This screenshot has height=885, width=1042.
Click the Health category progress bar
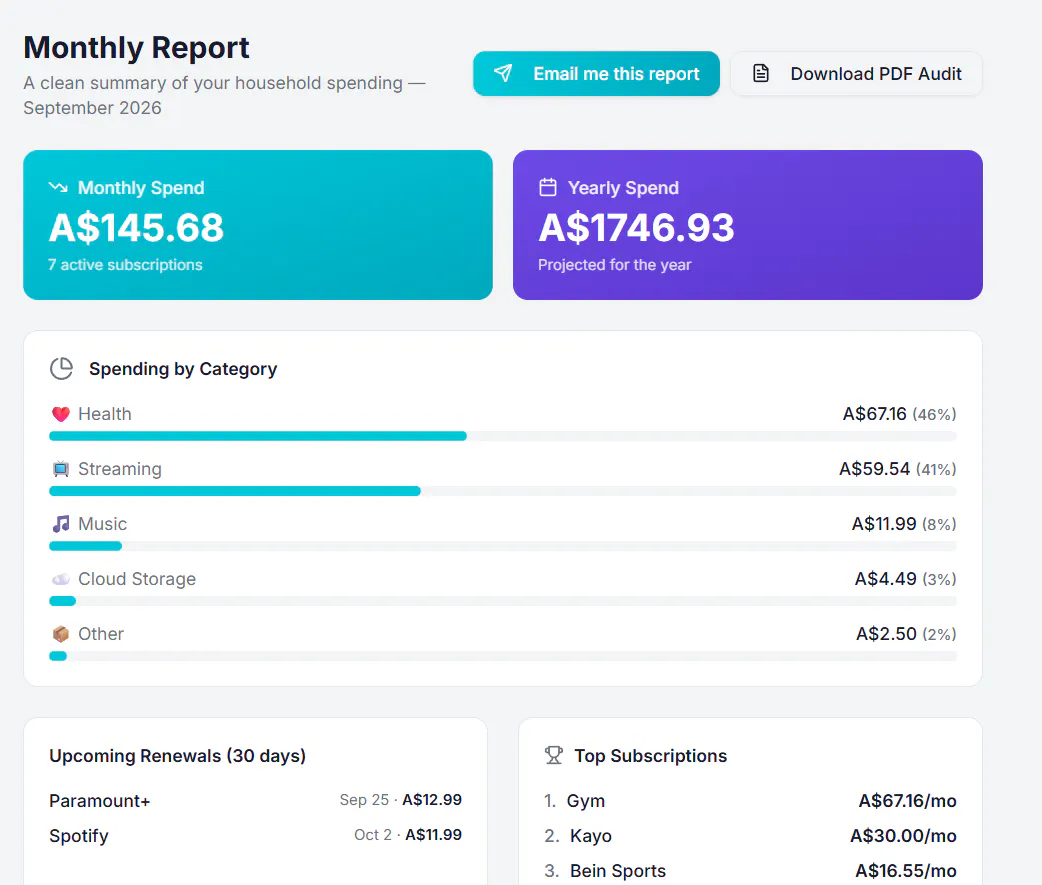pos(503,436)
